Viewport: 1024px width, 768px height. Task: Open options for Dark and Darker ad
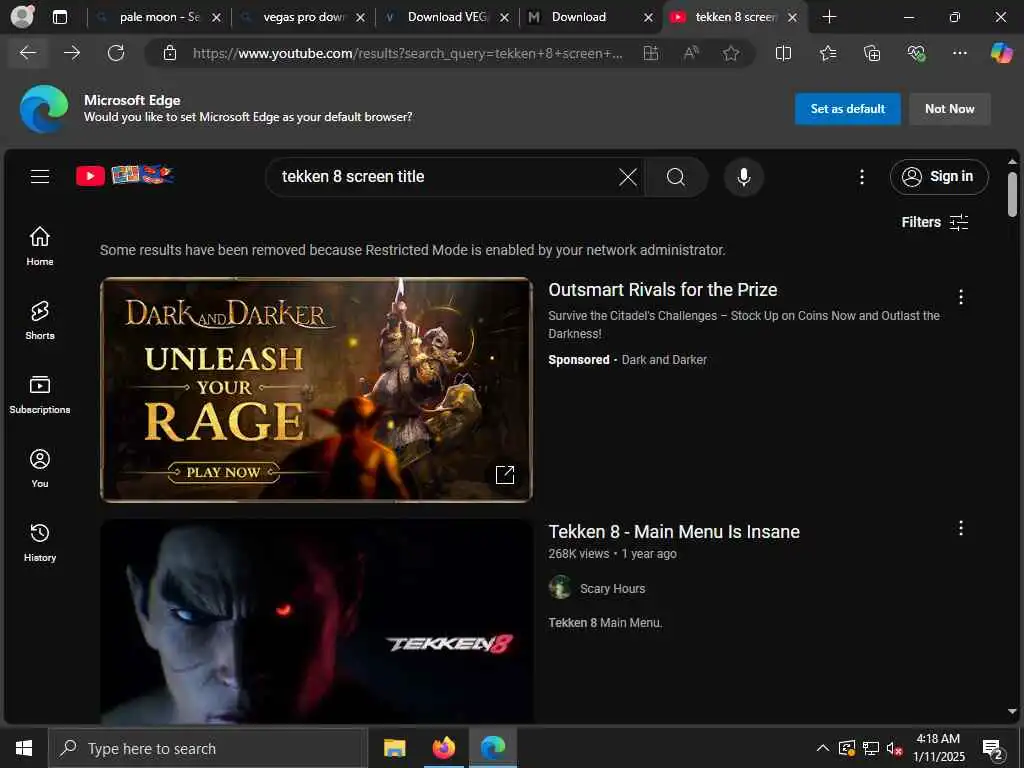961,297
